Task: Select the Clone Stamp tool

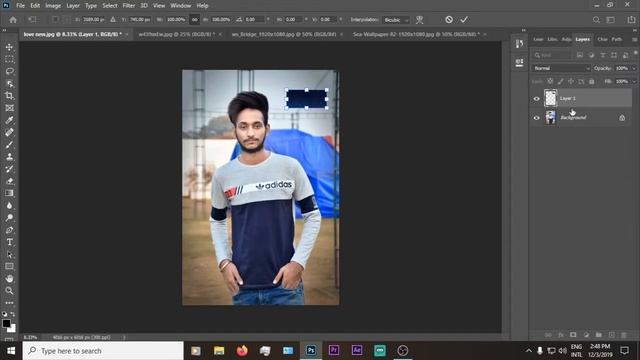Action: click(9, 157)
